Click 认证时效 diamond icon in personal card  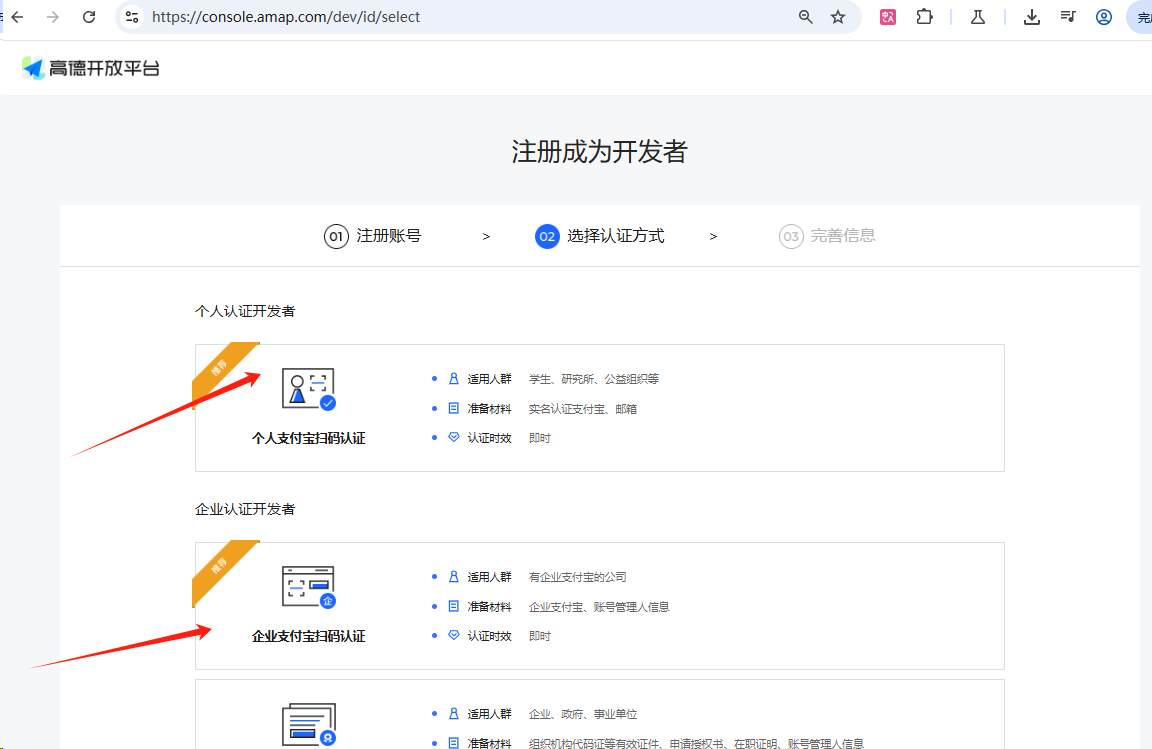click(x=454, y=437)
